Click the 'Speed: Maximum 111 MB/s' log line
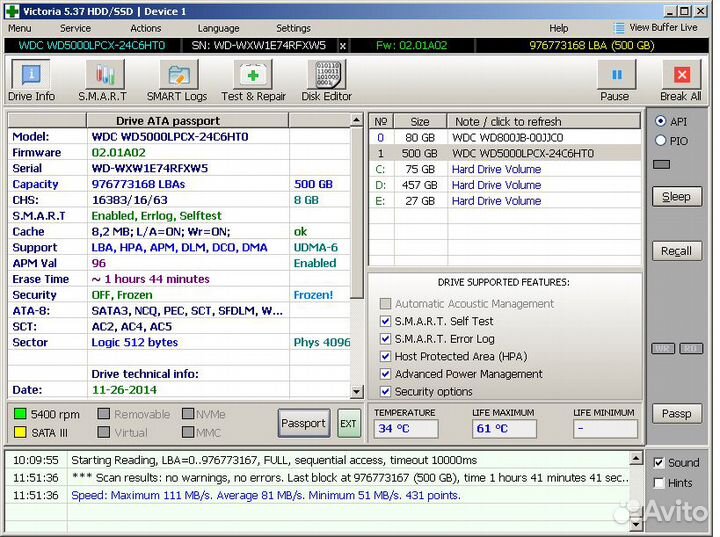 (x=265, y=495)
